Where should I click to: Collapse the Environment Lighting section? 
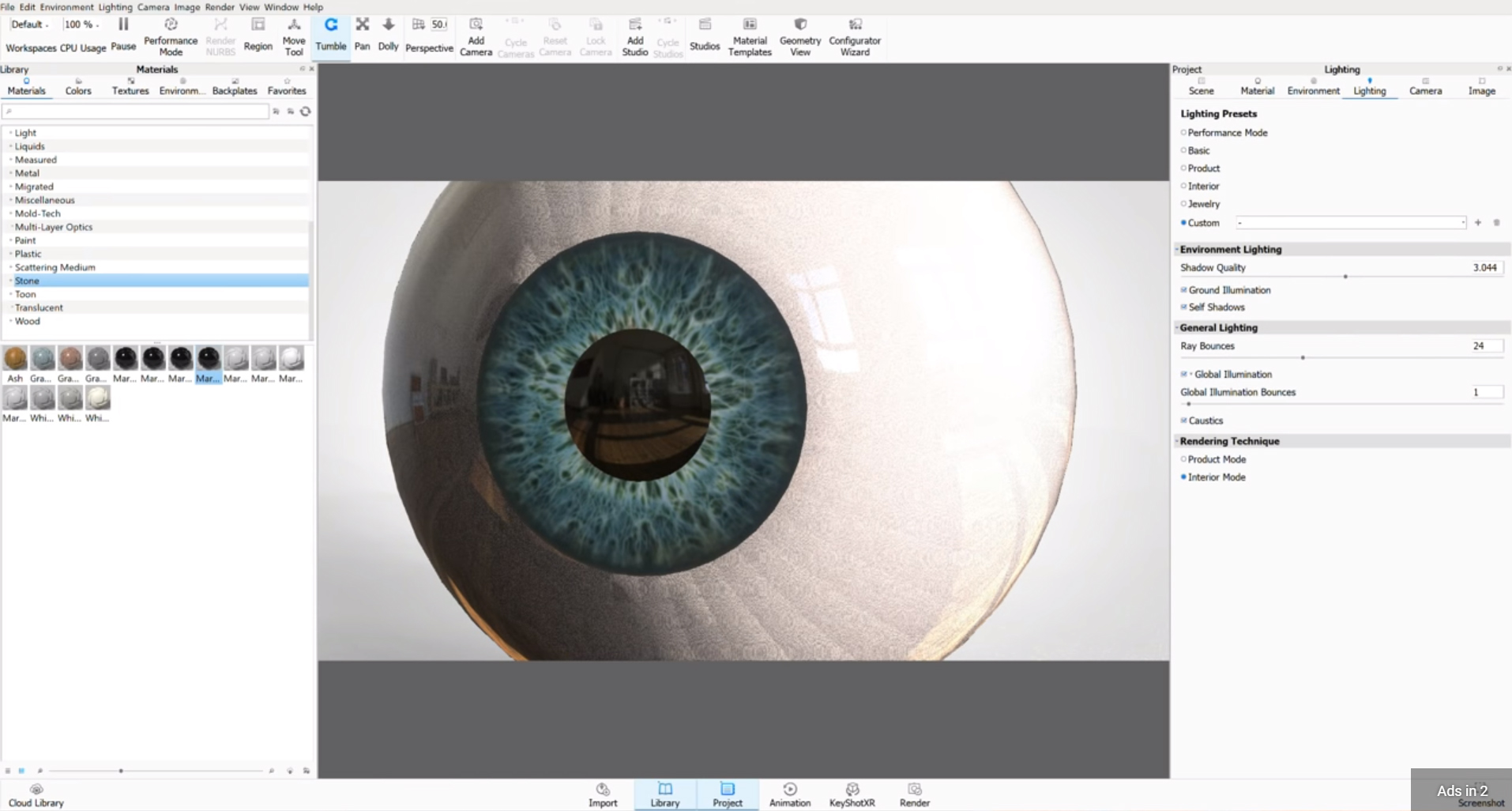tap(1176, 249)
